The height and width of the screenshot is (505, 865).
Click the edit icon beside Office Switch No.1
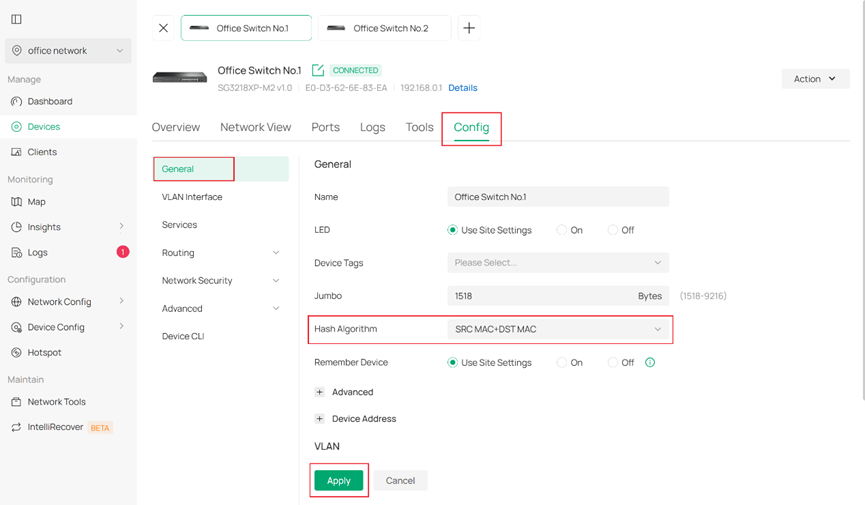(318, 70)
